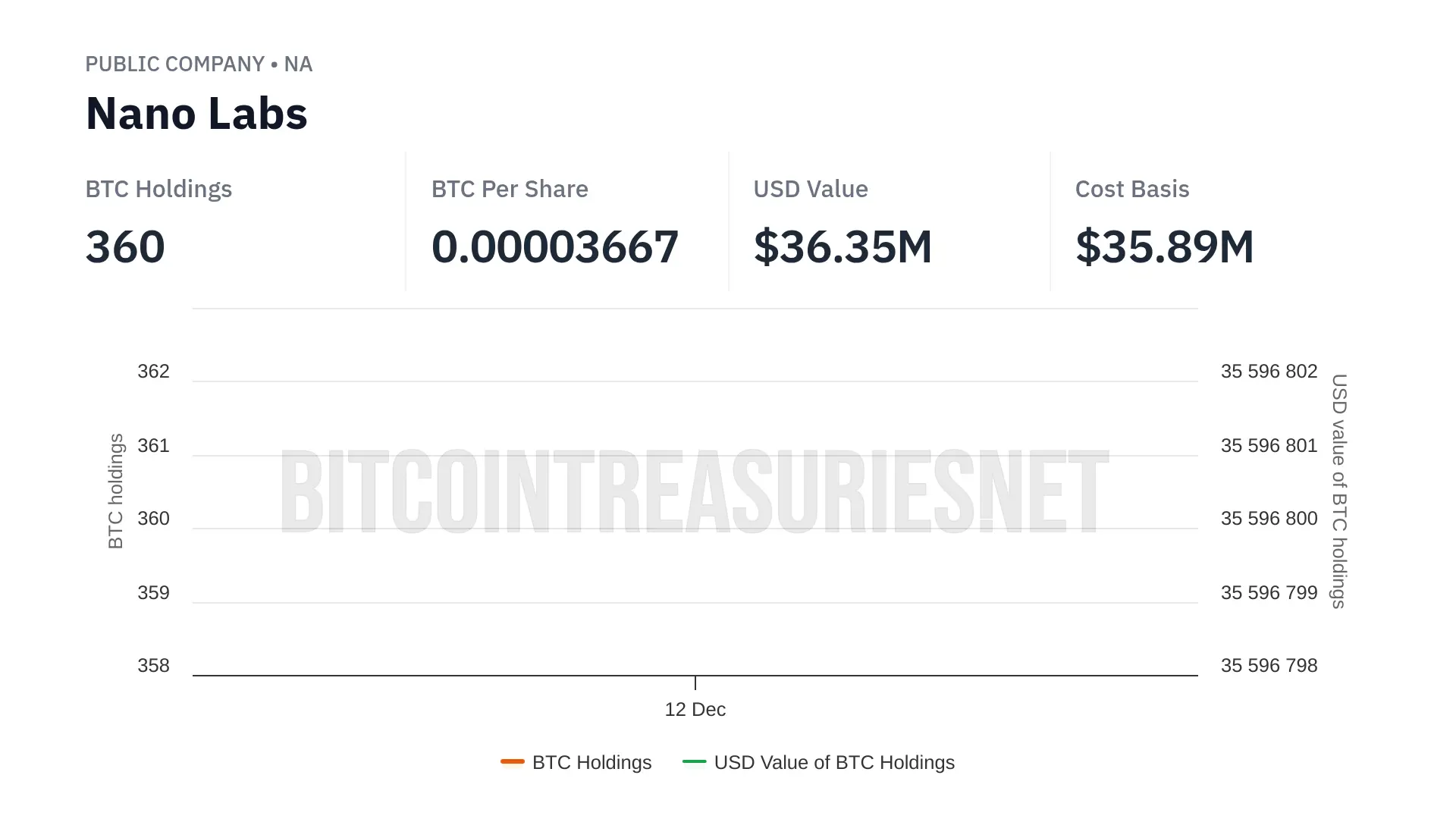Screen dimensions: 1456x819
Task: Click the BITCOINTREASURIES.NET watermark
Action: click(695, 491)
